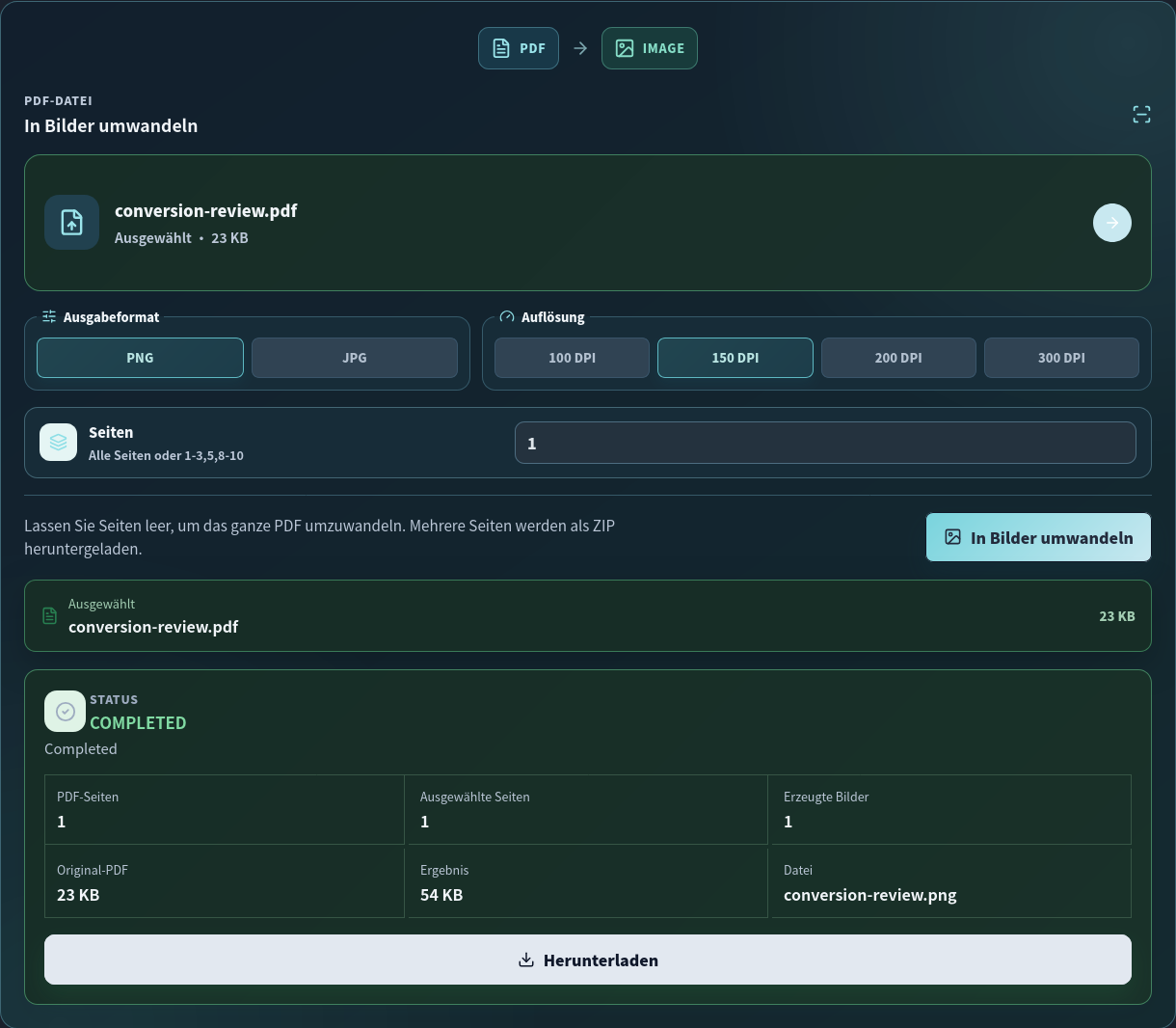Click the sliders icon beside Ausgabeformat
Screen dimensions: 1176x1028
[49, 316]
